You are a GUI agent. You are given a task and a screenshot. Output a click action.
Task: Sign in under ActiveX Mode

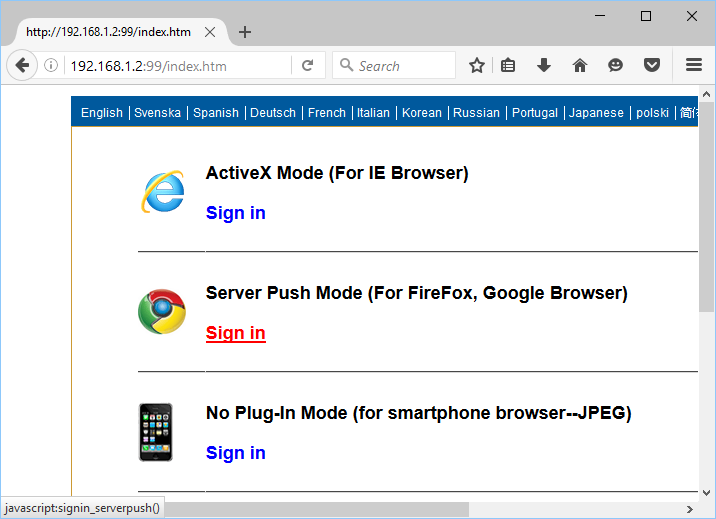point(235,213)
